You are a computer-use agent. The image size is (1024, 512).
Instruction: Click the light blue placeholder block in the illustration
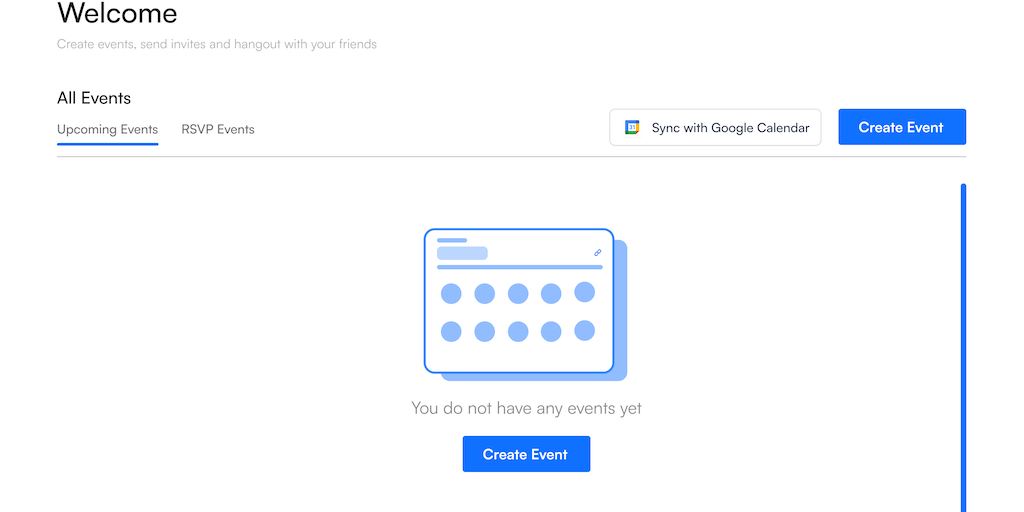(462, 253)
